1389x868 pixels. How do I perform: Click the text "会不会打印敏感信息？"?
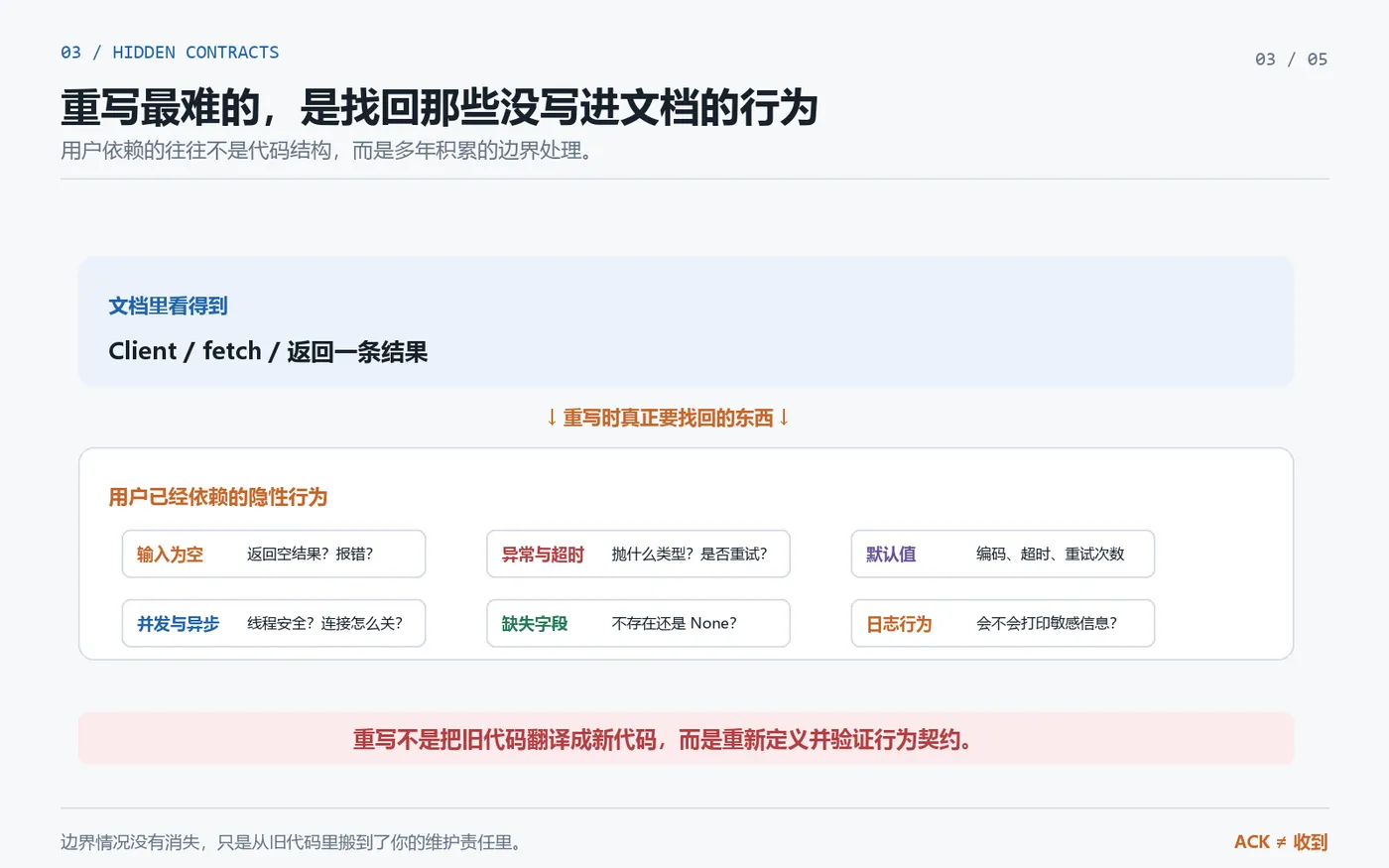coord(1047,624)
